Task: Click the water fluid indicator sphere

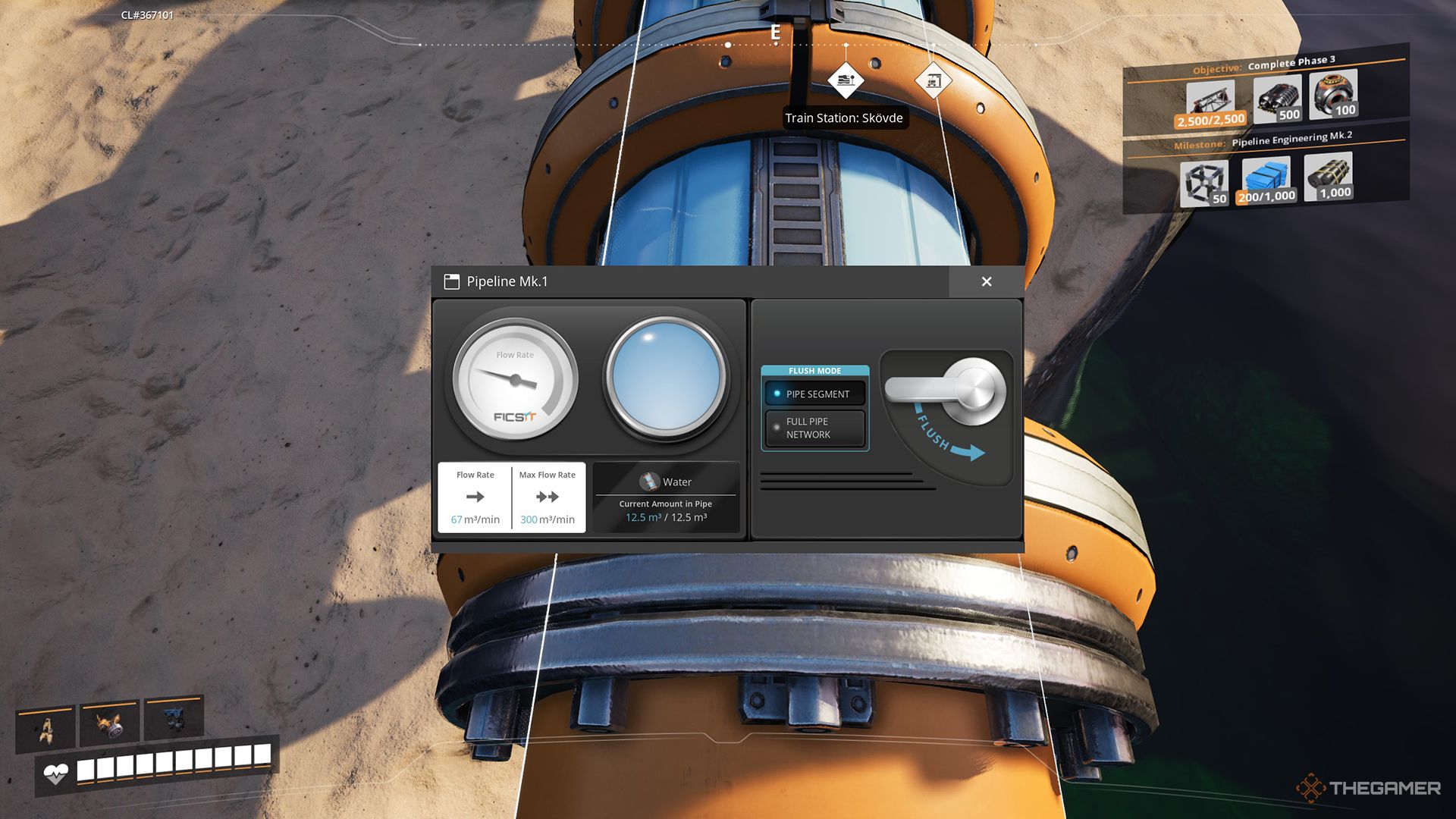Action: click(665, 375)
